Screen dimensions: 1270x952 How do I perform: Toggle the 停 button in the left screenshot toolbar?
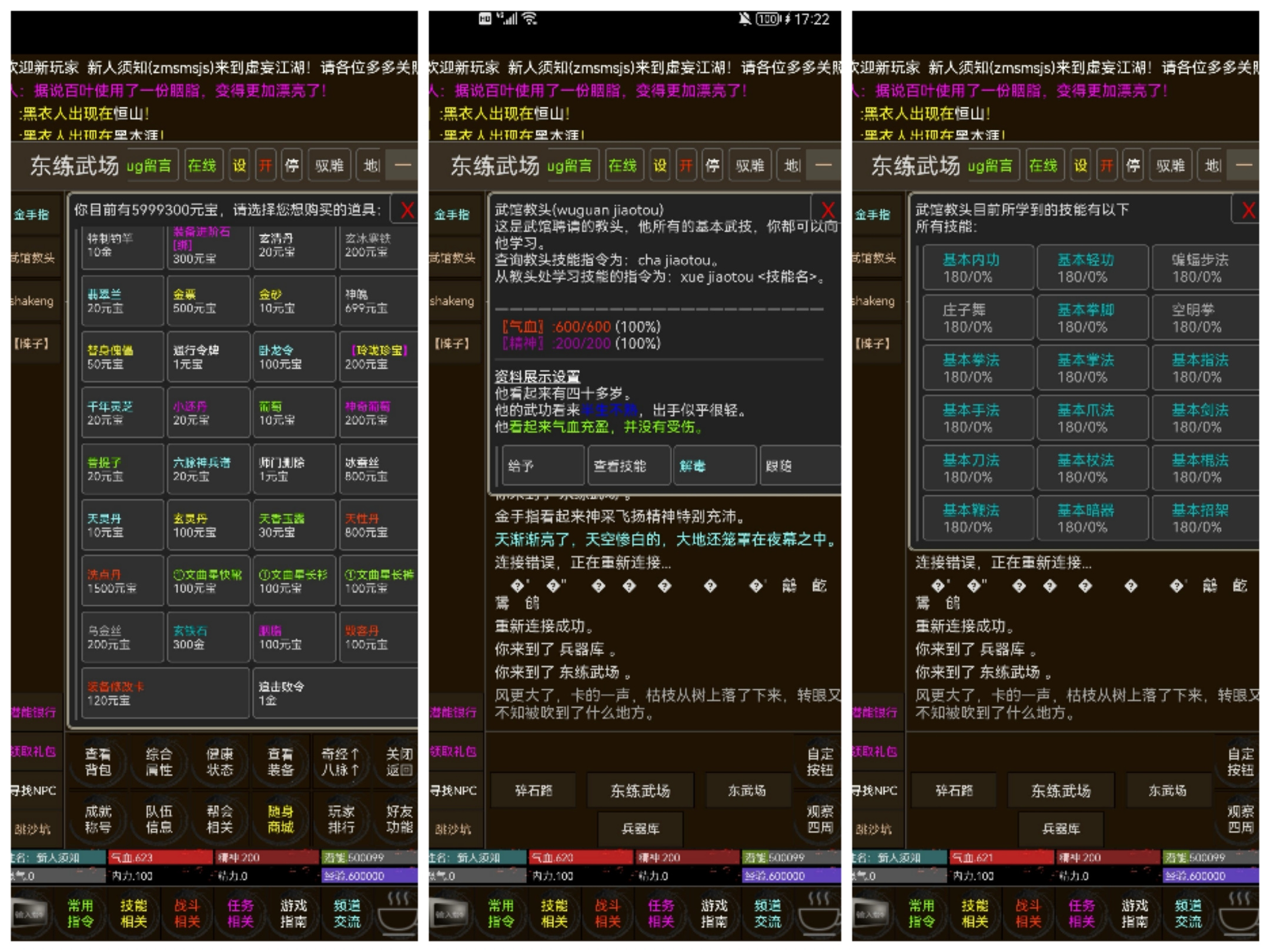[x=292, y=166]
